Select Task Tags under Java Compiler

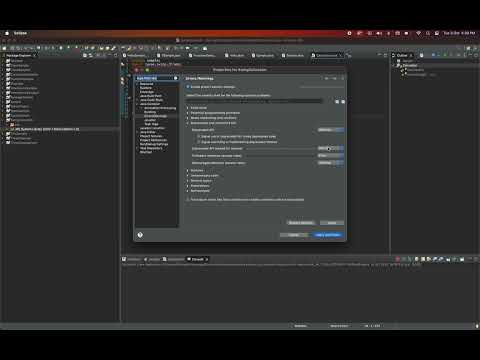coord(151,124)
